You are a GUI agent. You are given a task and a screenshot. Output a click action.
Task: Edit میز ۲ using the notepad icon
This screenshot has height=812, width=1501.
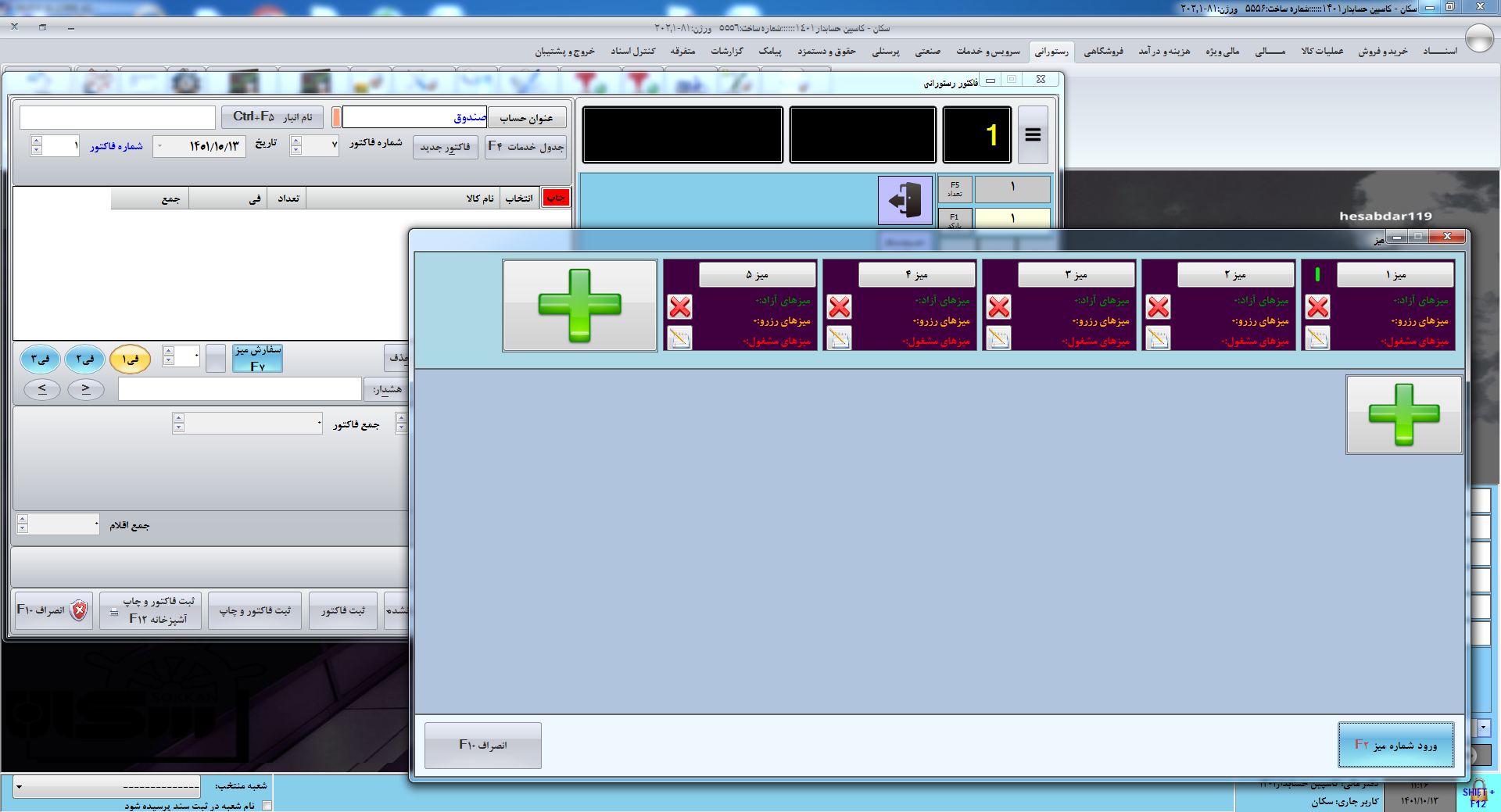click(1159, 338)
